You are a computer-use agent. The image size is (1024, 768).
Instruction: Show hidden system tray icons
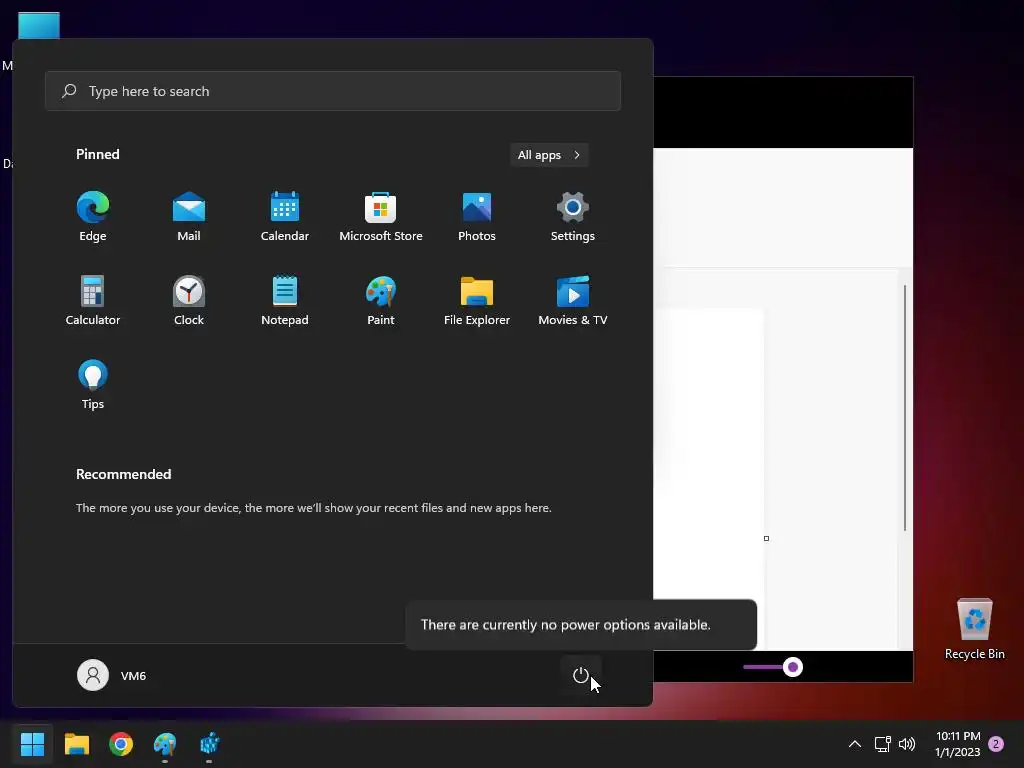855,744
